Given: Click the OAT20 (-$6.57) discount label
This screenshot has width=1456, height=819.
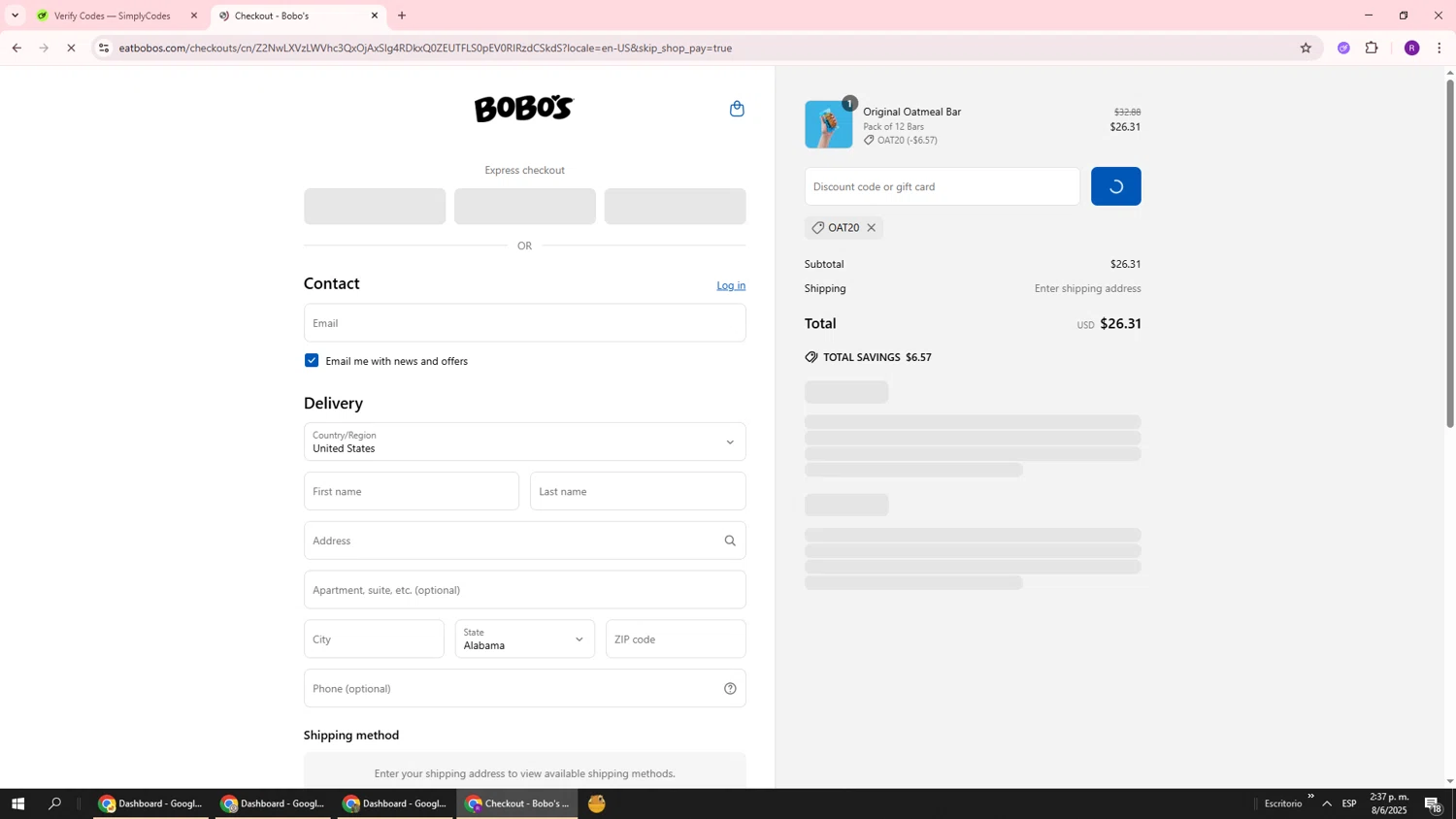Looking at the screenshot, I should (900, 140).
